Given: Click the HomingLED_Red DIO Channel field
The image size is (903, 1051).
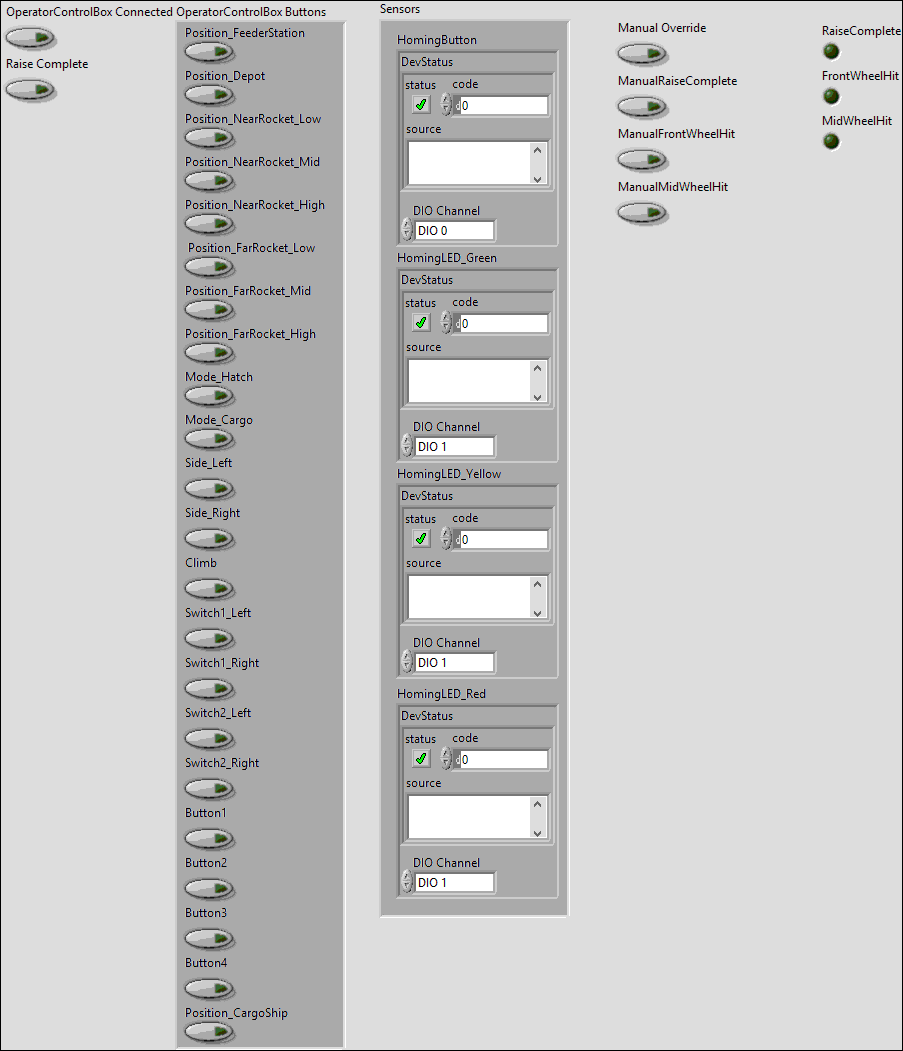Looking at the screenshot, I should click(454, 883).
